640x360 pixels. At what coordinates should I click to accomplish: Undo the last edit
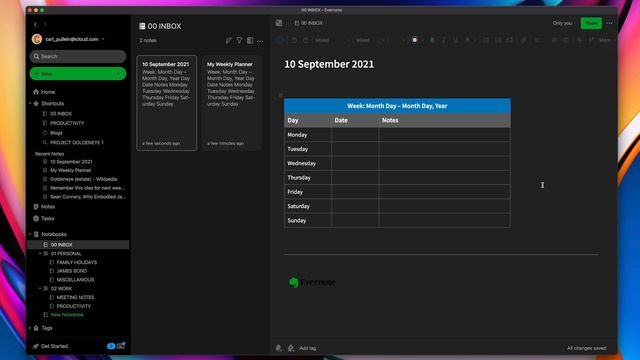pyautogui.click(x=293, y=40)
